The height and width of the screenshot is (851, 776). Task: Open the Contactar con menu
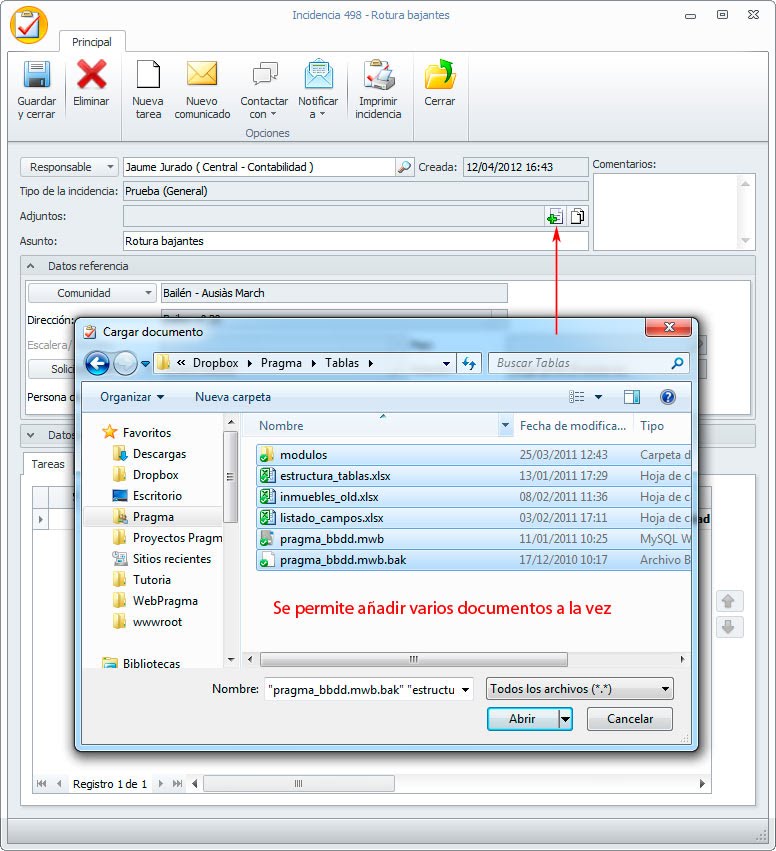264,90
